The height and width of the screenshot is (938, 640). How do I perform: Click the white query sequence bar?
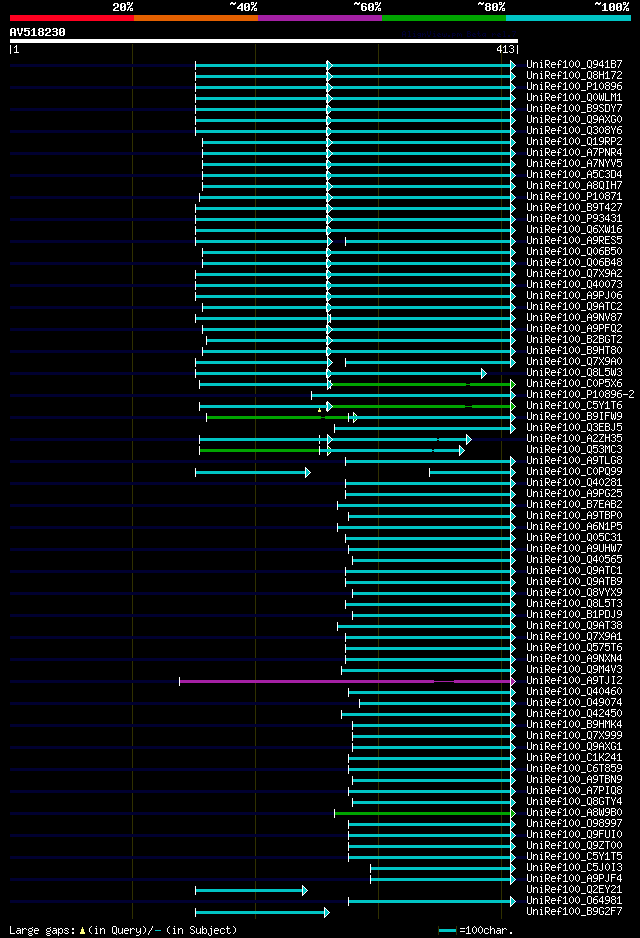pos(264,41)
